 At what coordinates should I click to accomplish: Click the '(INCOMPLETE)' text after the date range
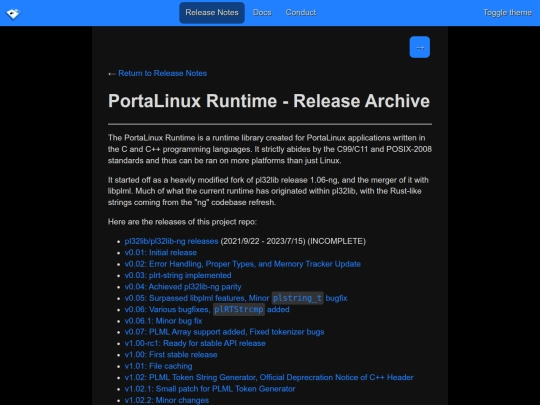336,241
